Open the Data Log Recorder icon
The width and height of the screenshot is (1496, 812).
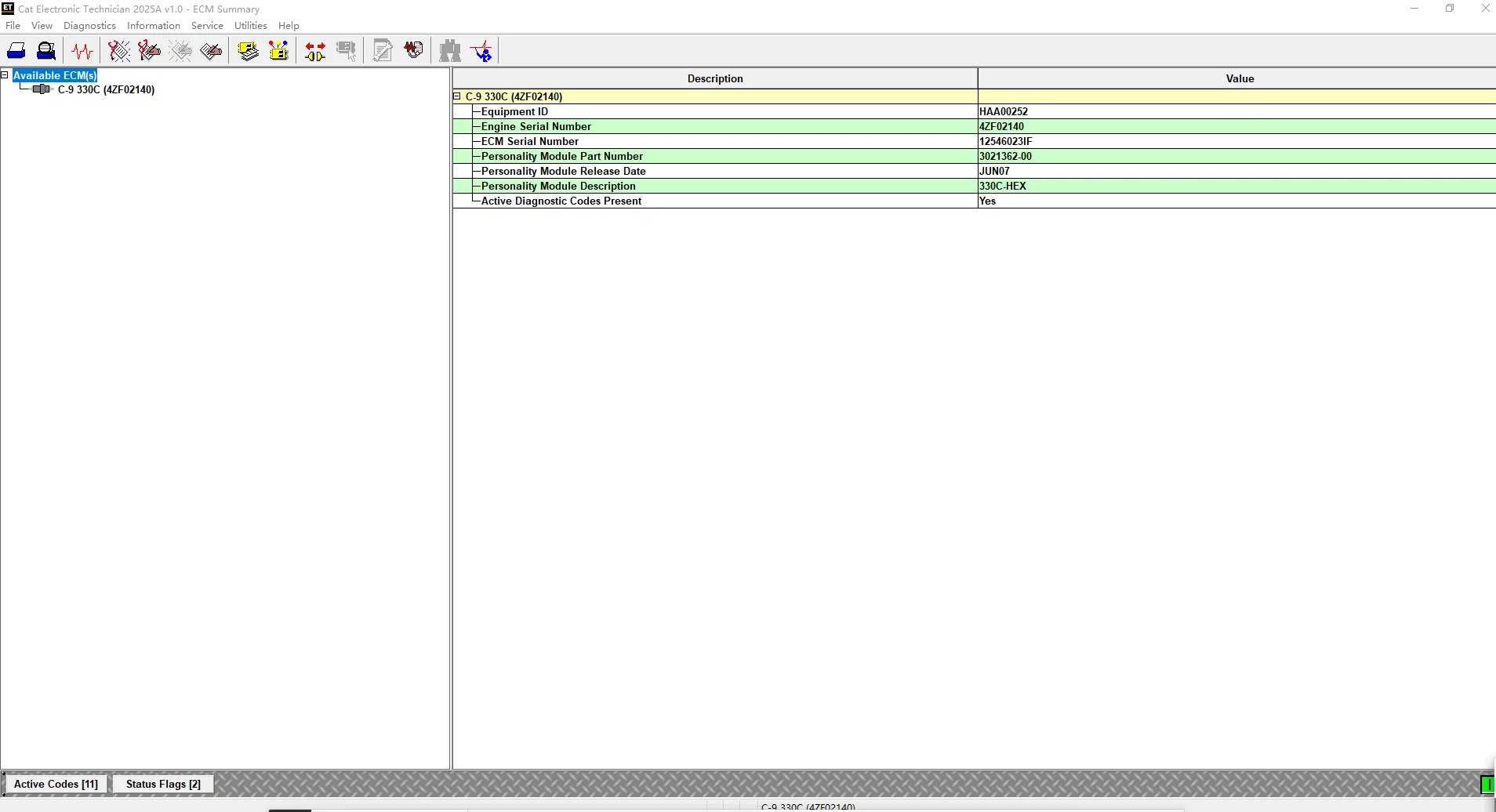tap(414, 51)
